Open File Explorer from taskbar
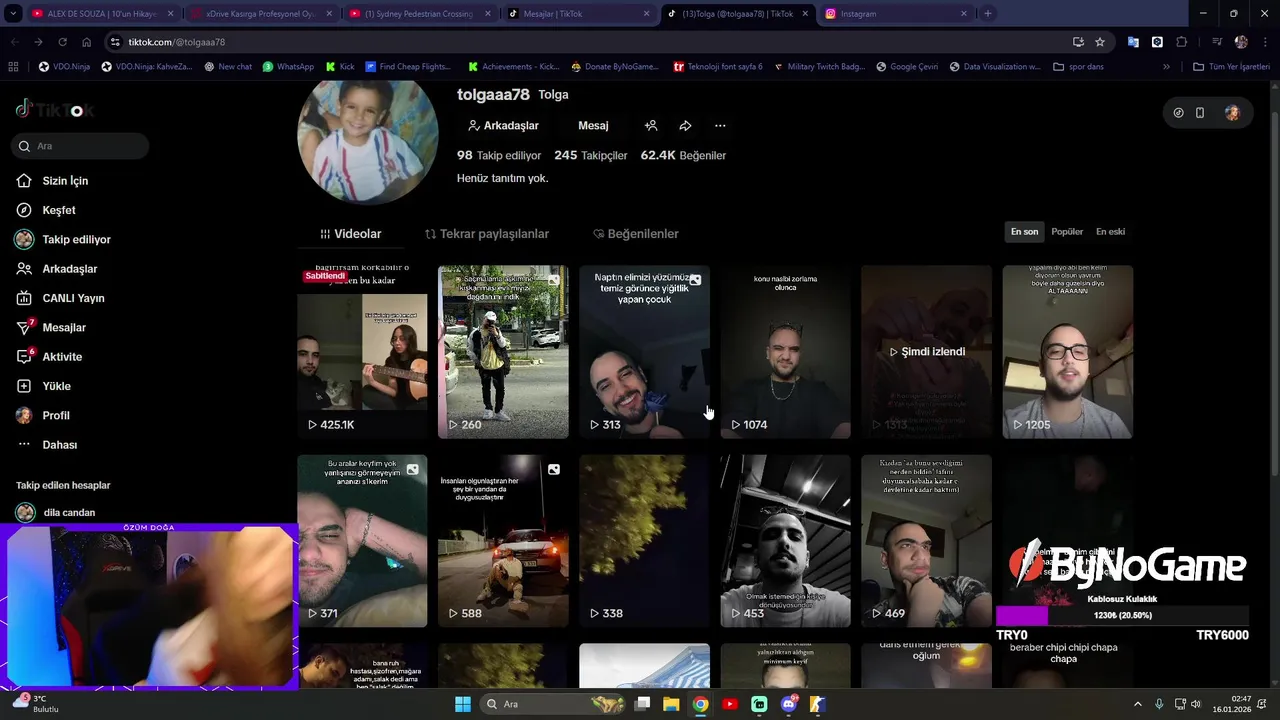The width and height of the screenshot is (1280, 720). coord(671,704)
